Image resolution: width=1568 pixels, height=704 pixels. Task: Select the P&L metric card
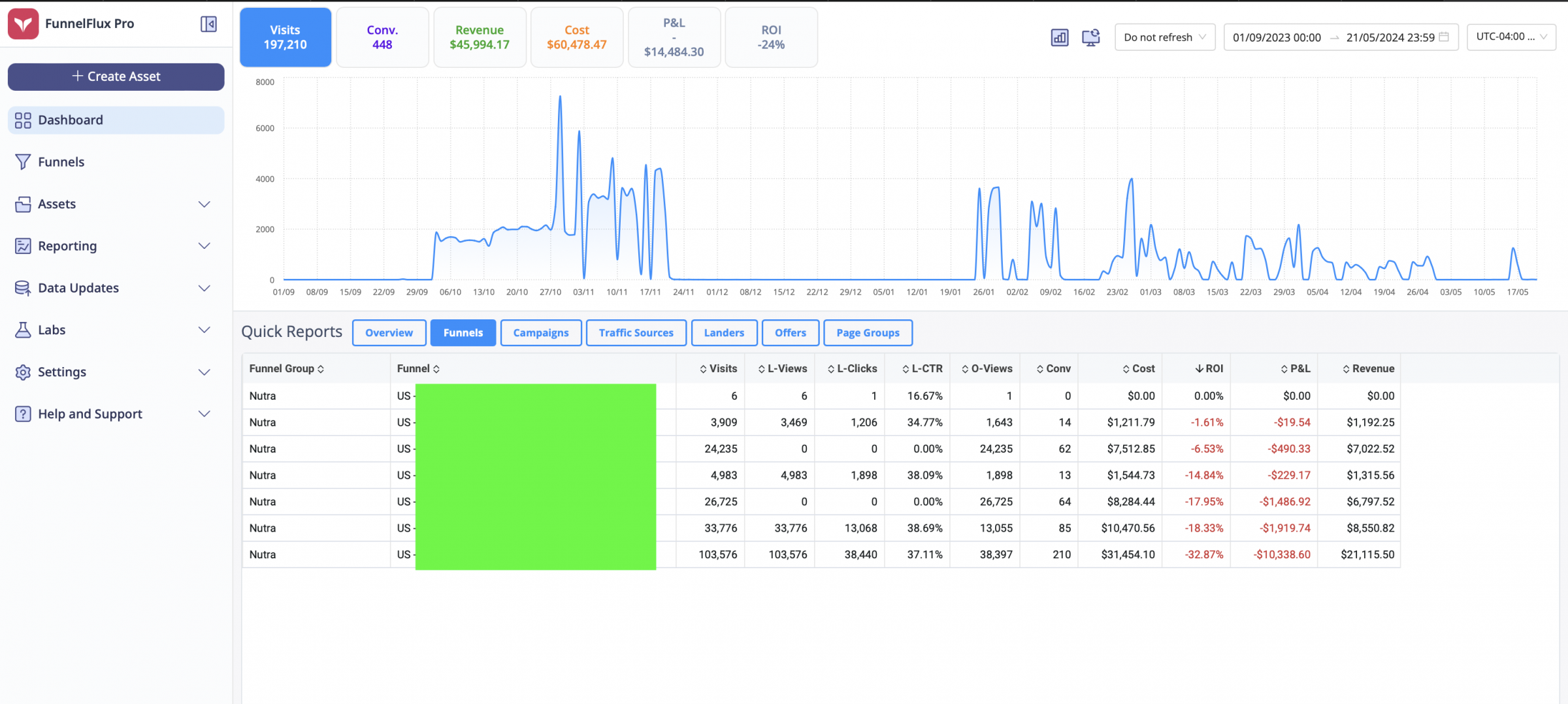(x=674, y=37)
